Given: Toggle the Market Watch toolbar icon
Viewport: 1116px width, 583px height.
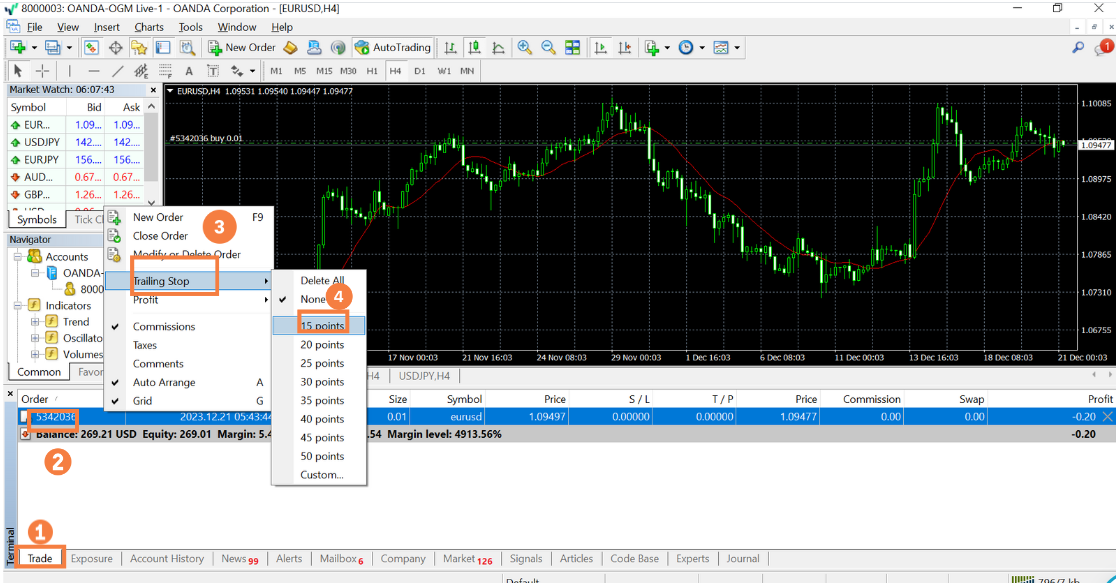Looking at the screenshot, I should tap(91, 48).
